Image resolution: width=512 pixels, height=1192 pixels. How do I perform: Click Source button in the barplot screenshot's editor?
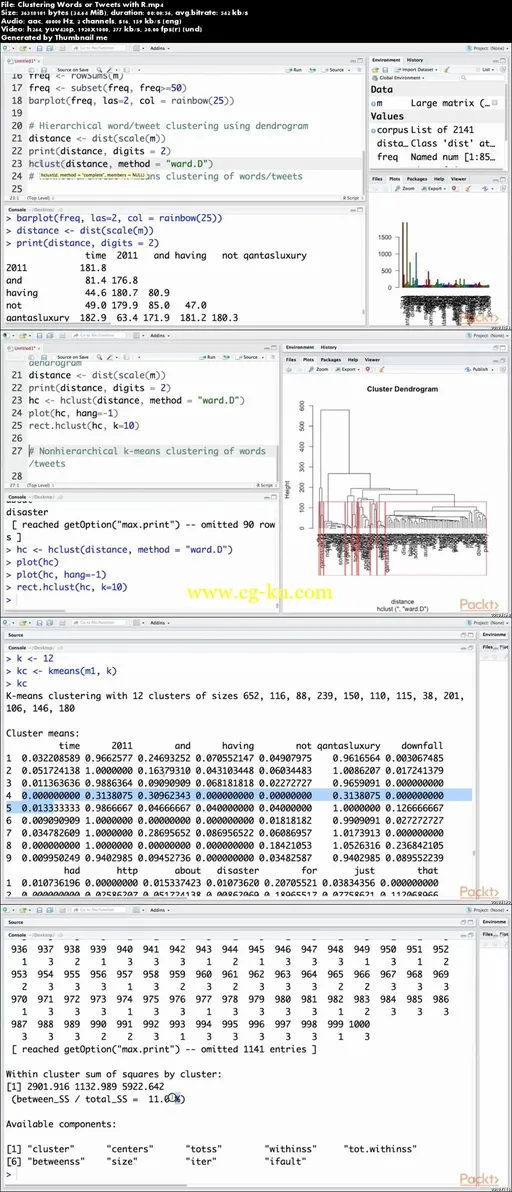coord(335,69)
